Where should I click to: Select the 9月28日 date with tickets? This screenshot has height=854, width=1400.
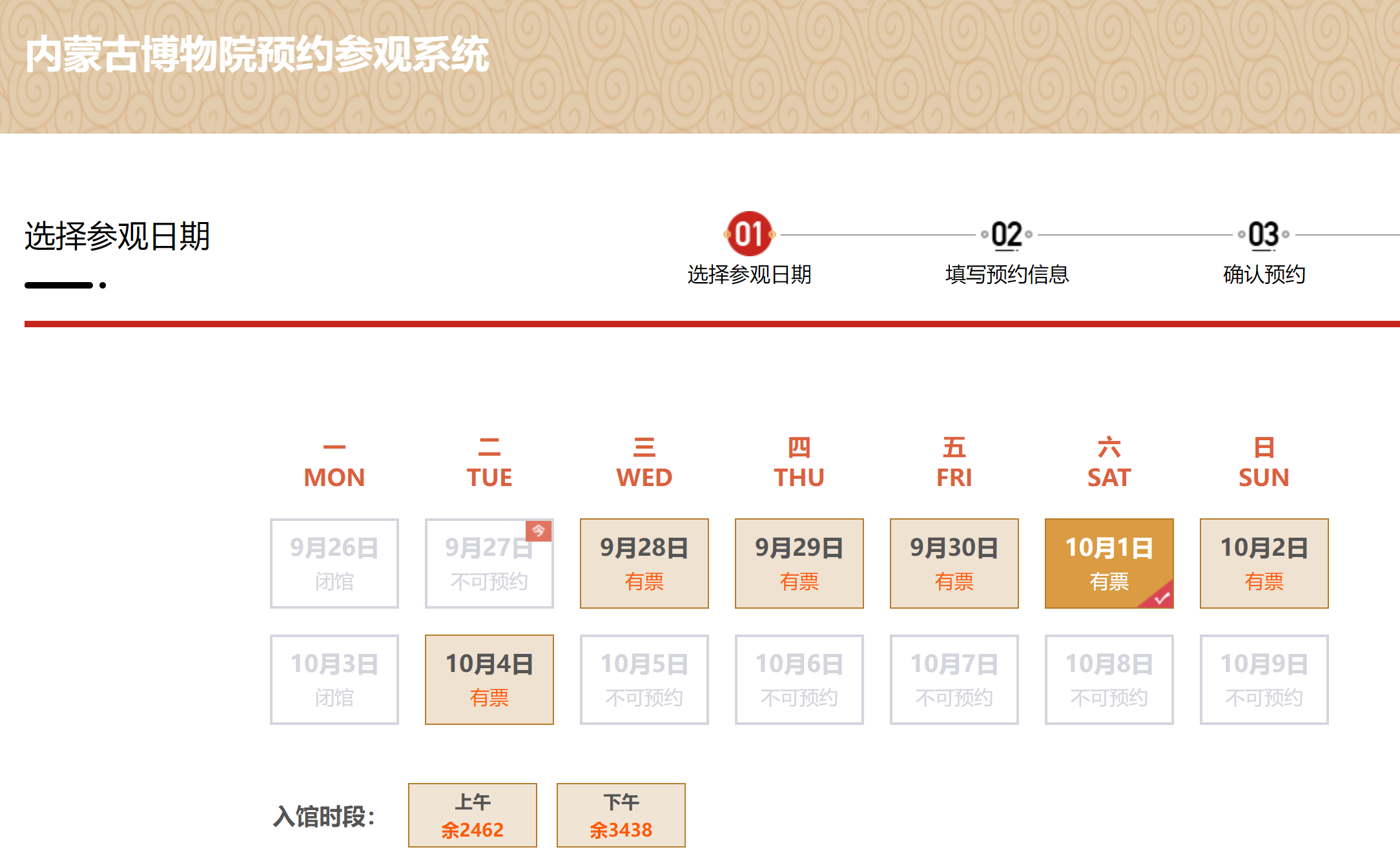point(644,563)
